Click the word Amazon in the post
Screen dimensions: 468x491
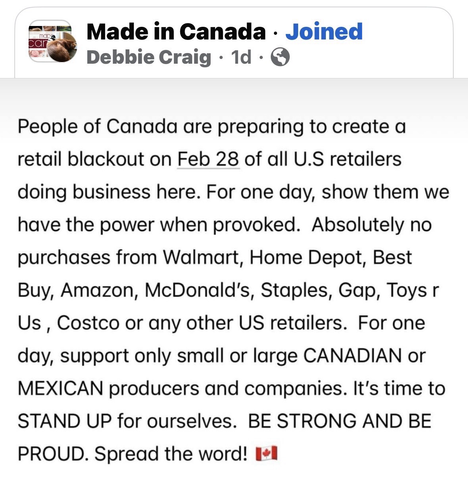click(x=99, y=290)
